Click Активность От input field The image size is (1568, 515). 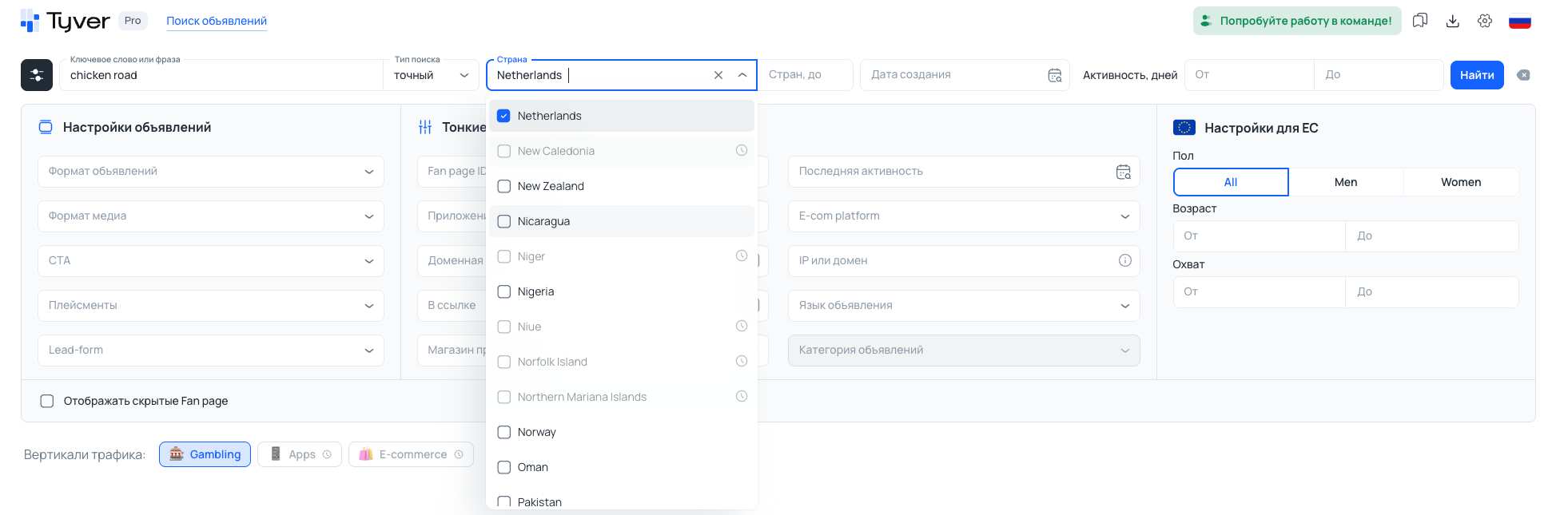(x=1249, y=75)
